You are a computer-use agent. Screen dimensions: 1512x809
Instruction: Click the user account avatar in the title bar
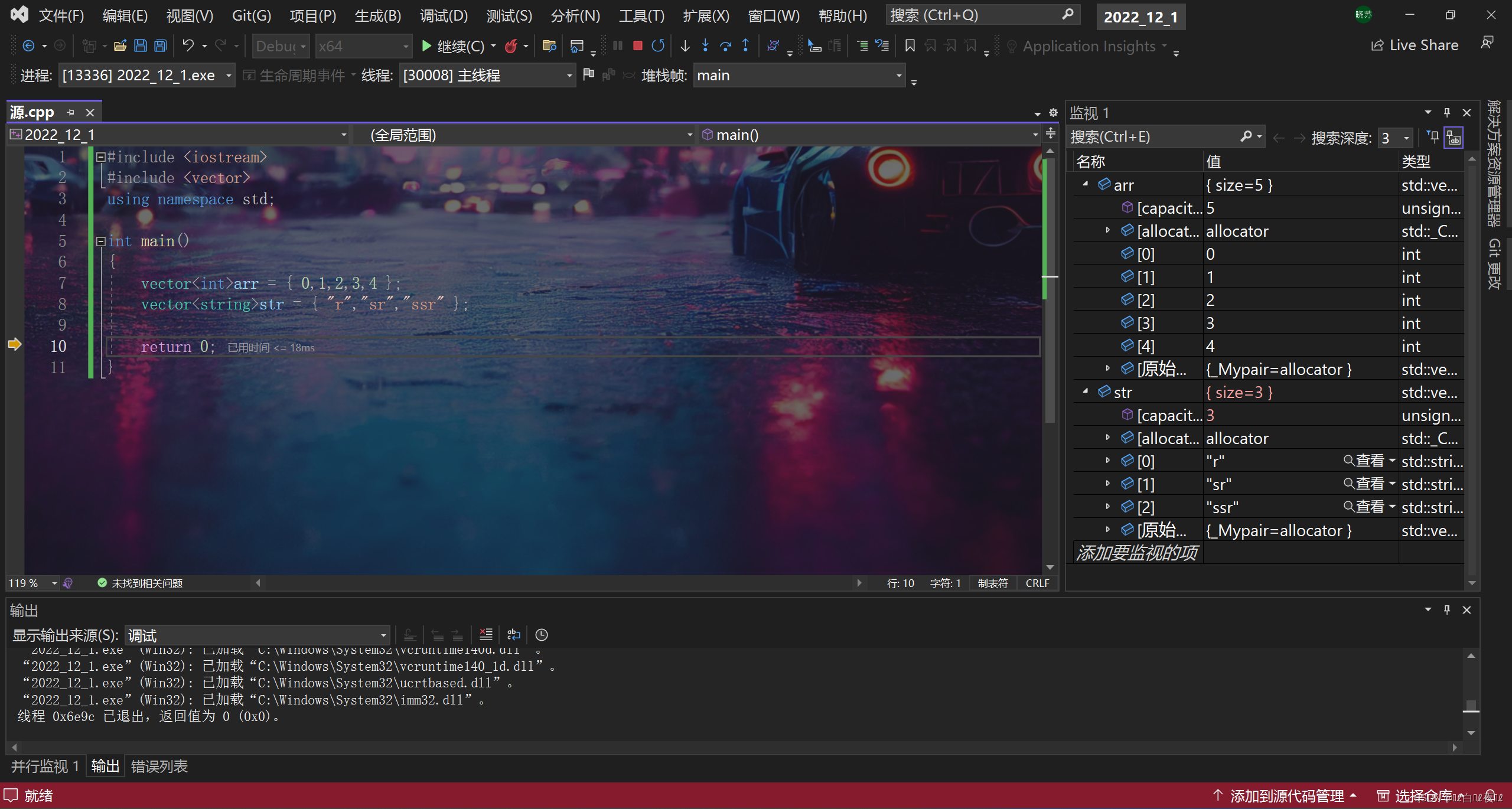pos(1363,15)
